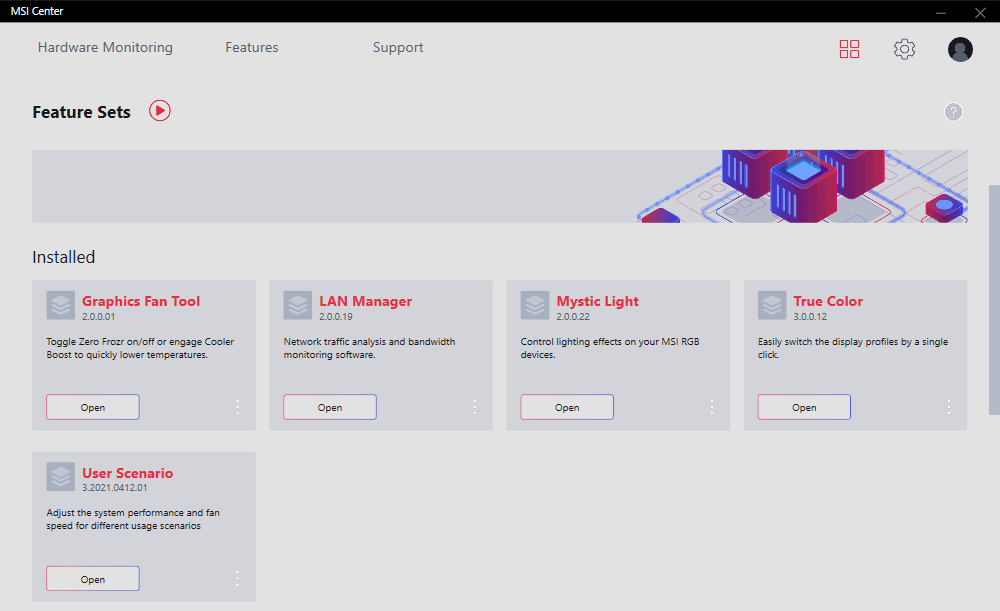Open more options for Graphics Fan Tool
Viewport: 1000px width, 611px height.
tap(237, 407)
